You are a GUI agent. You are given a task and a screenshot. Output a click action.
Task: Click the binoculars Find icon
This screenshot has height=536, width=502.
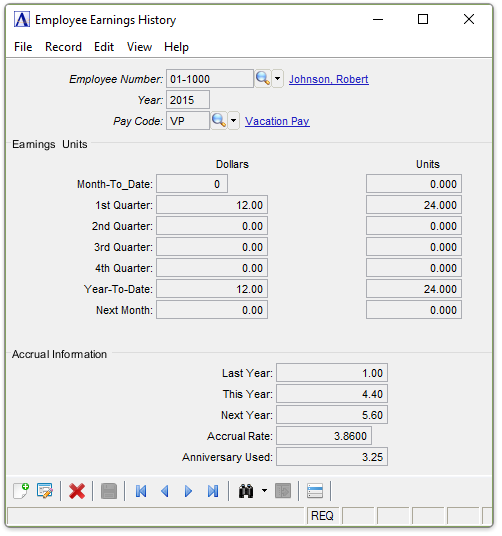click(246, 491)
